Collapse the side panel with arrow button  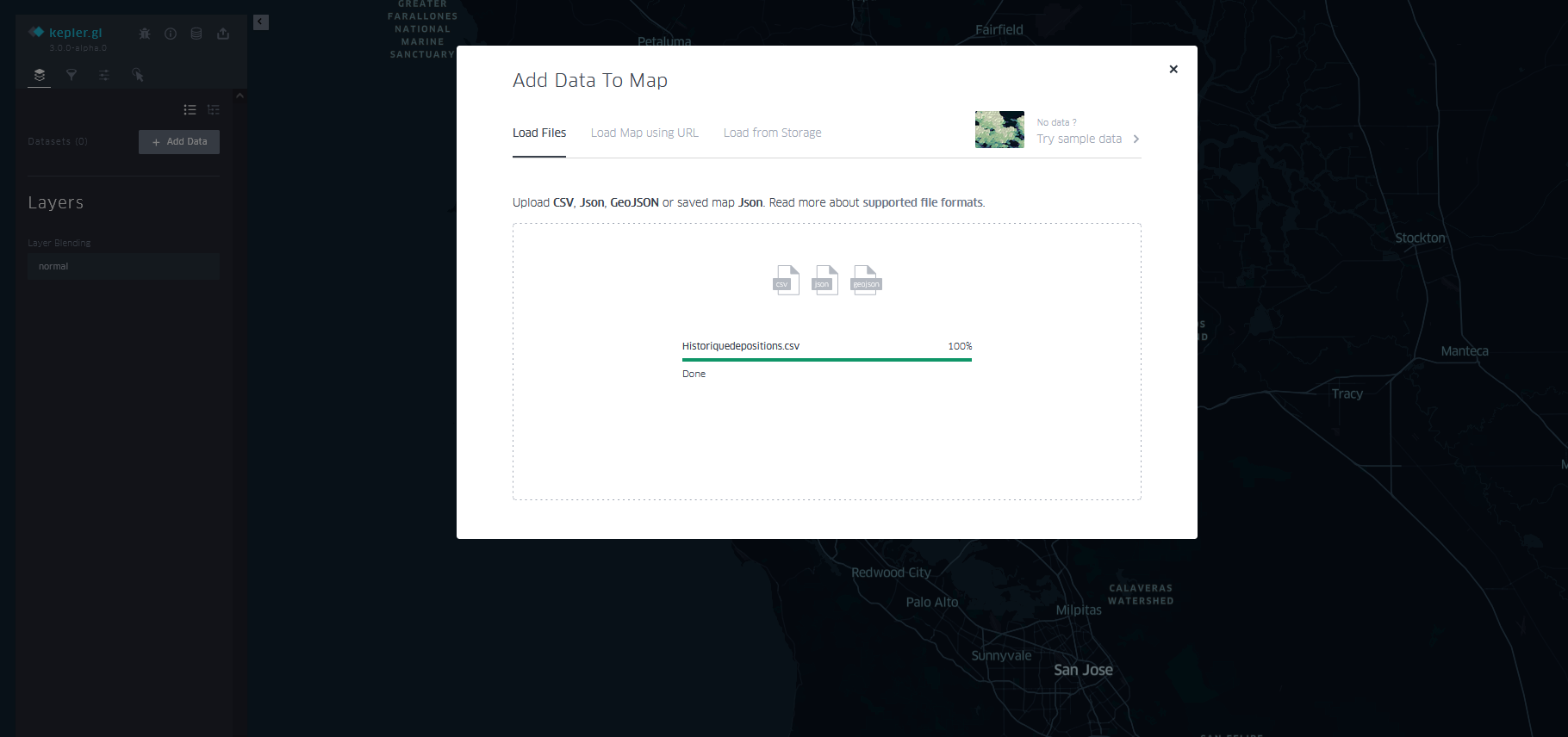tap(261, 22)
